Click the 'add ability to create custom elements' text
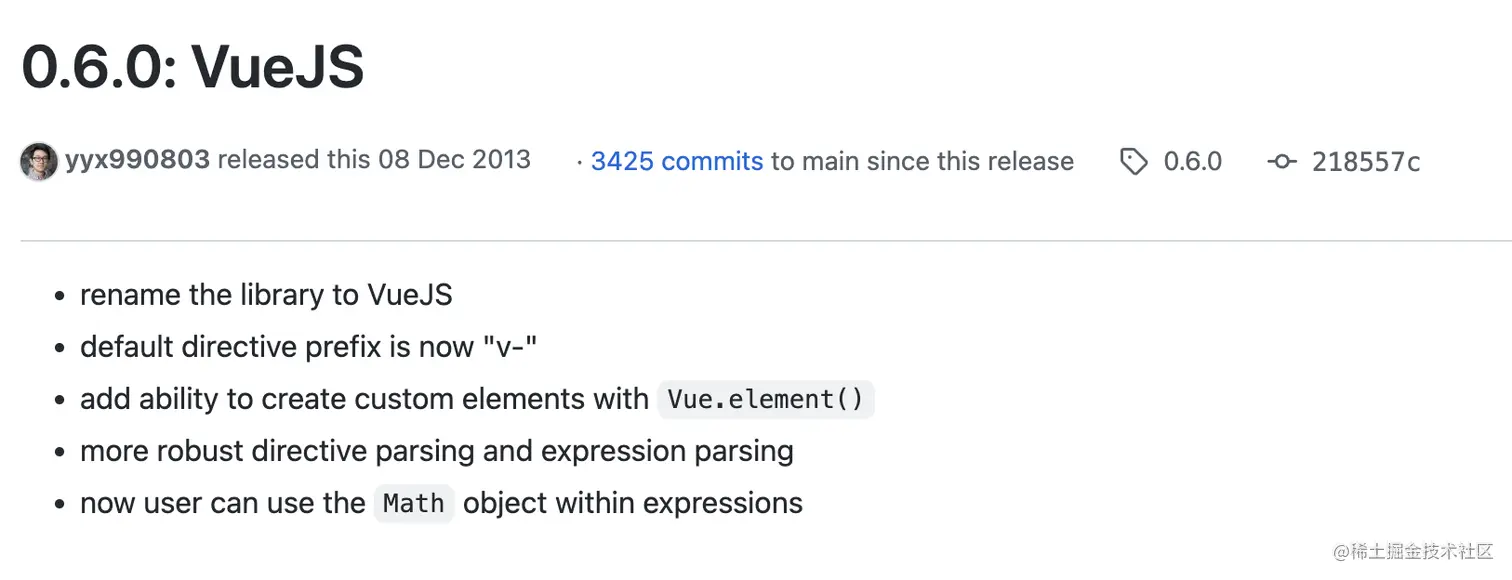 coord(364,399)
